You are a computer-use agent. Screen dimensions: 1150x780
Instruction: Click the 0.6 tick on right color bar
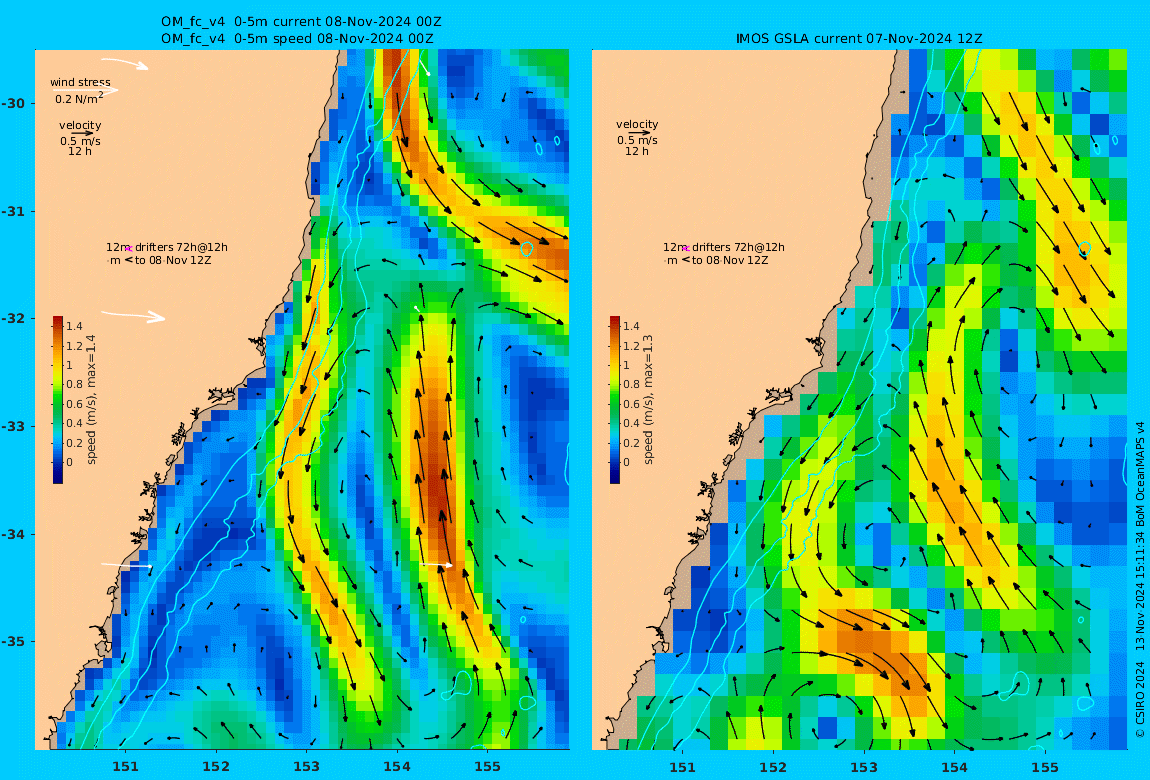click(631, 404)
